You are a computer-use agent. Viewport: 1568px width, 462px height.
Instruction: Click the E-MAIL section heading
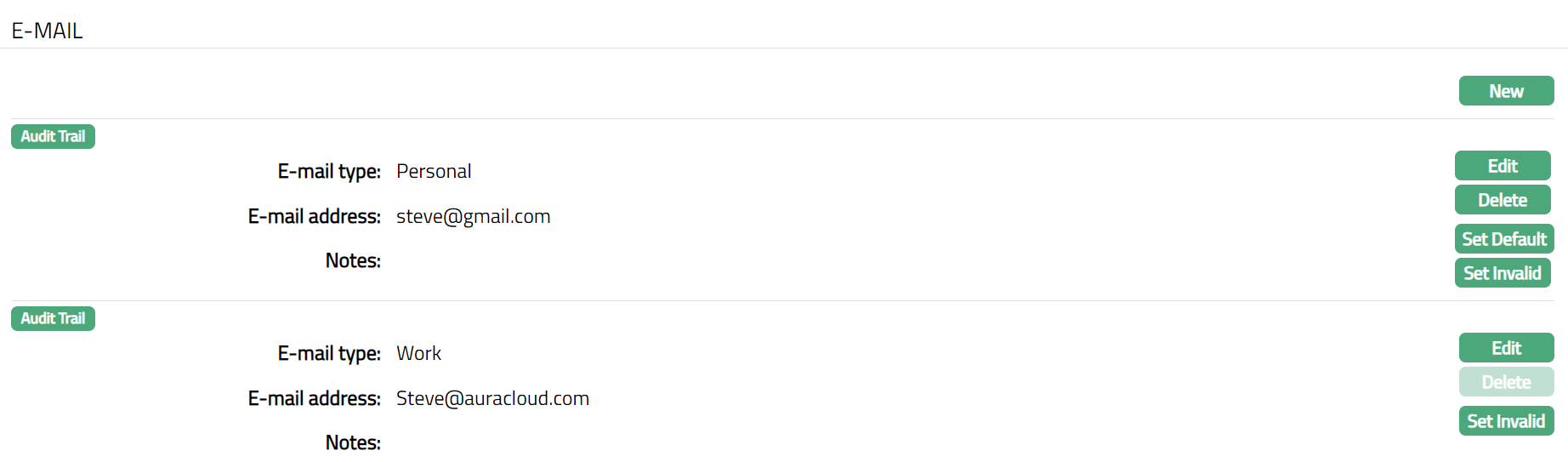pos(47,31)
